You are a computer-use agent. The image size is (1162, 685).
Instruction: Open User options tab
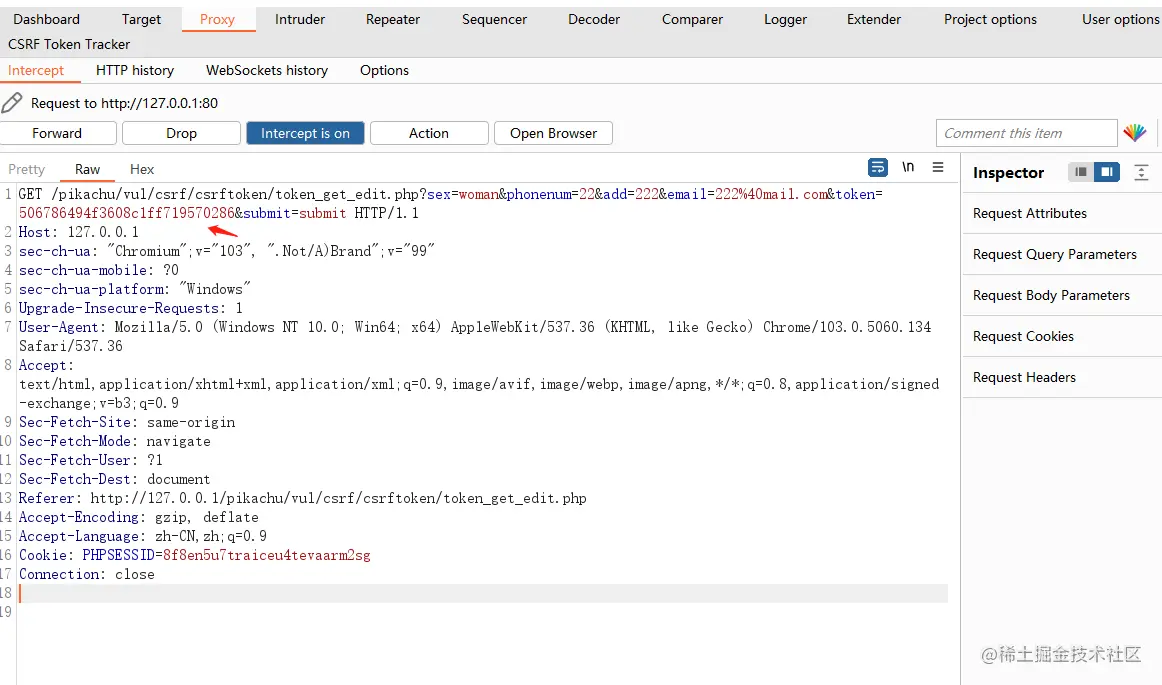[1120, 19]
